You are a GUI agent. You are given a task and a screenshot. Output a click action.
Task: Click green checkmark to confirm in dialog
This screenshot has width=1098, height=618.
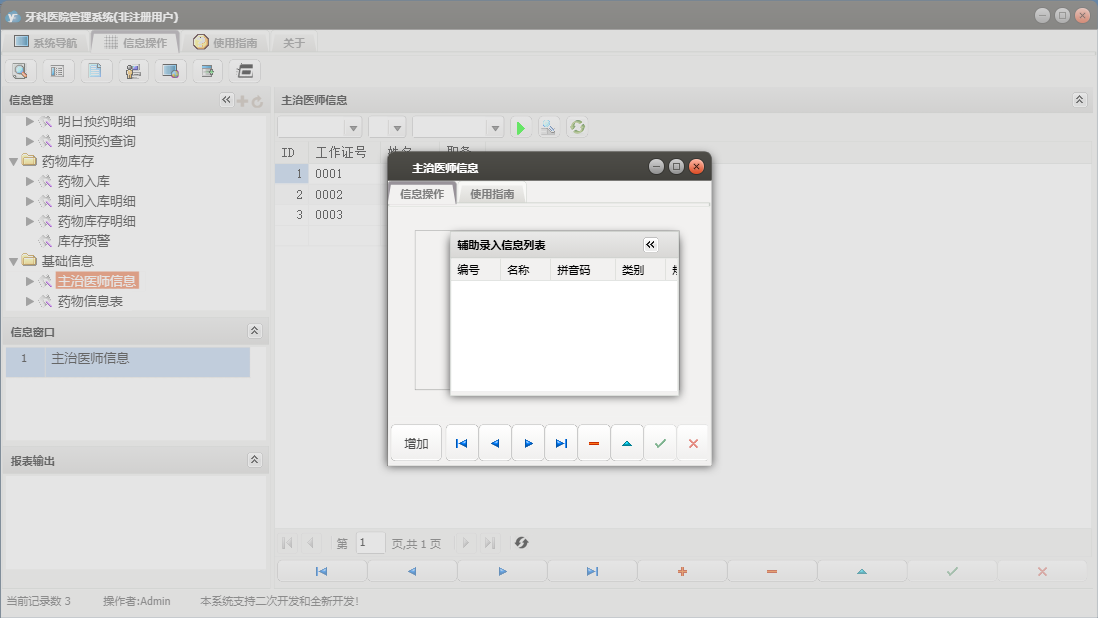point(660,443)
